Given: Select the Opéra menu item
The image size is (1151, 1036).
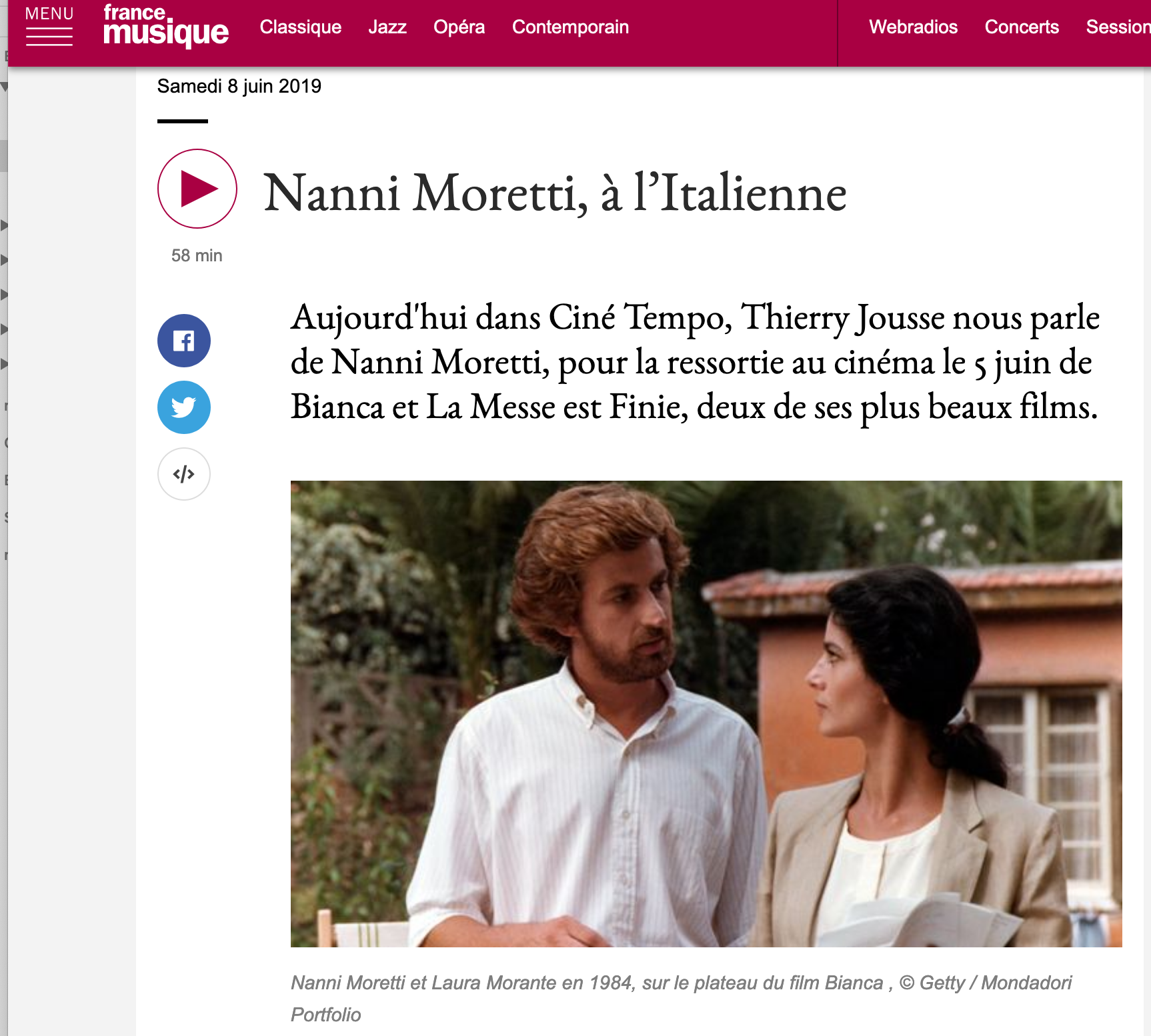Looking at the screenshot, I should (x=459, y=27).
